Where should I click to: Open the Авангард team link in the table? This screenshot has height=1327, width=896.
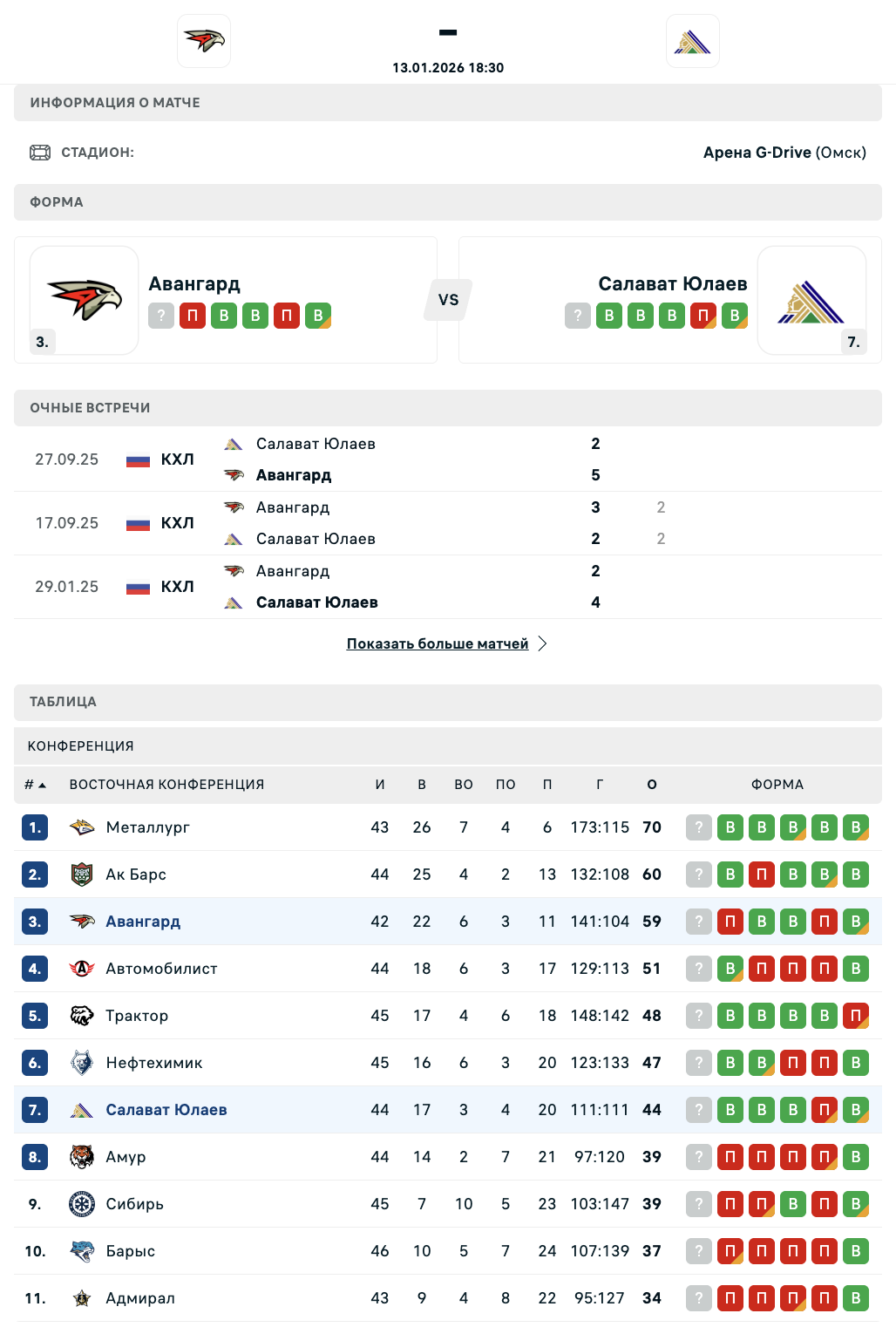pyautogui.click(x=143, y=922)
